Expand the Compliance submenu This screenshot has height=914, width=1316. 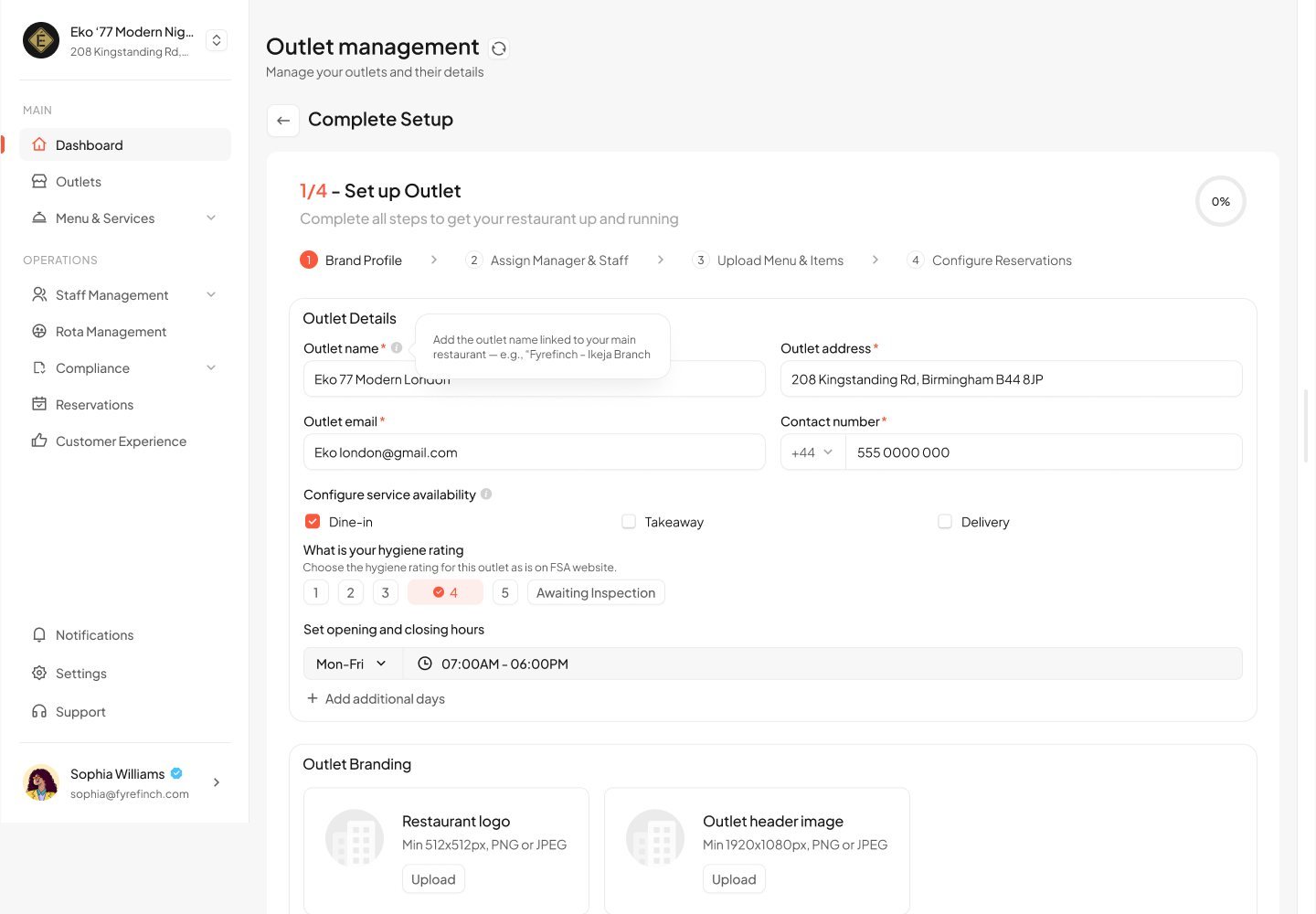tap(211, 367)
